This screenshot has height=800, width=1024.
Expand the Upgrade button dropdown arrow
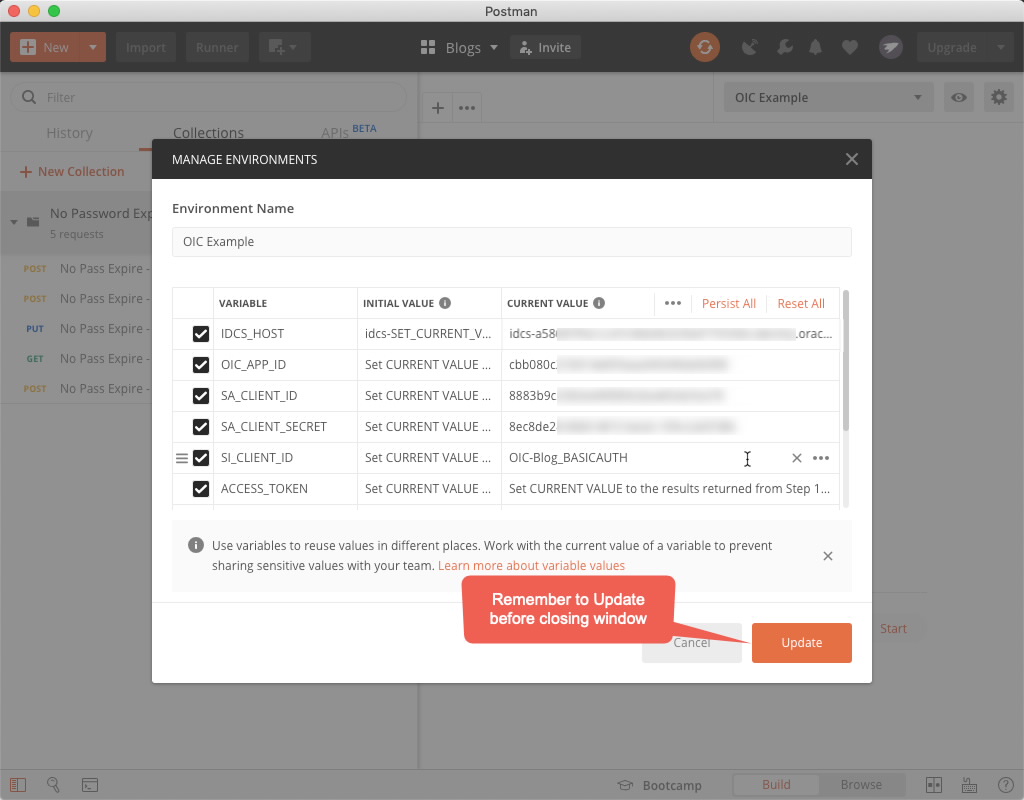1000,47
